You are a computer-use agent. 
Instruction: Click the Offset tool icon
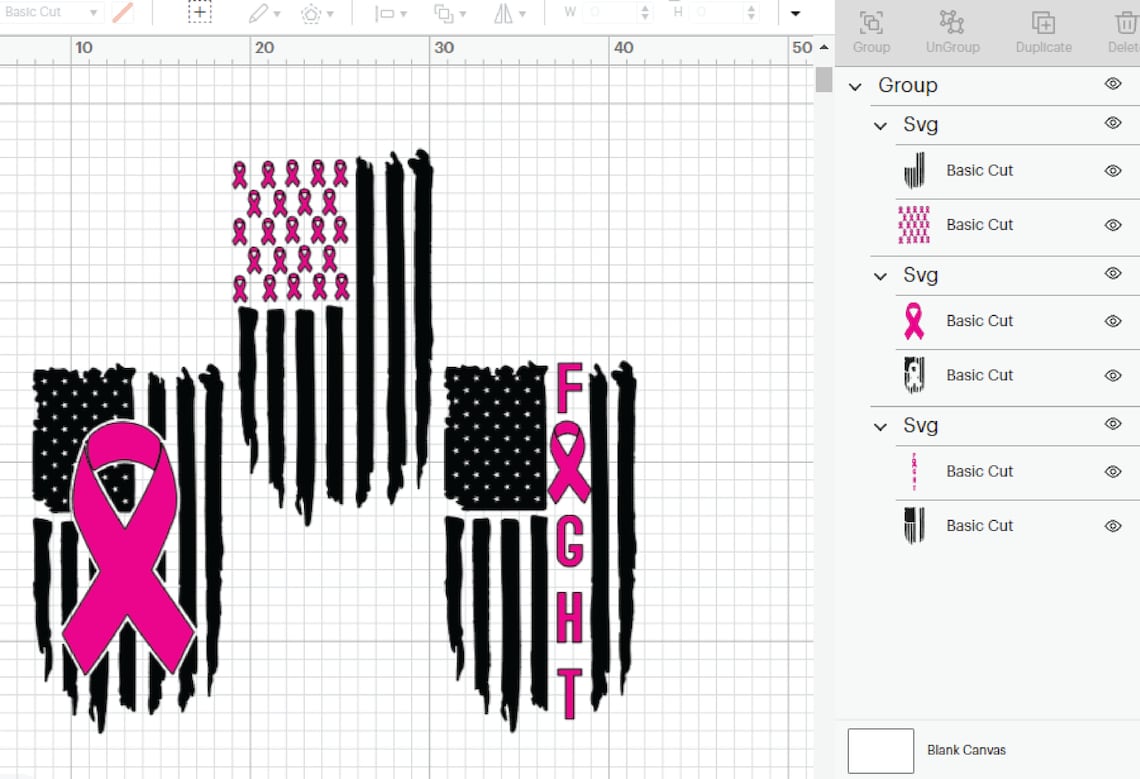pyautogui.click(x=311, y=13)
